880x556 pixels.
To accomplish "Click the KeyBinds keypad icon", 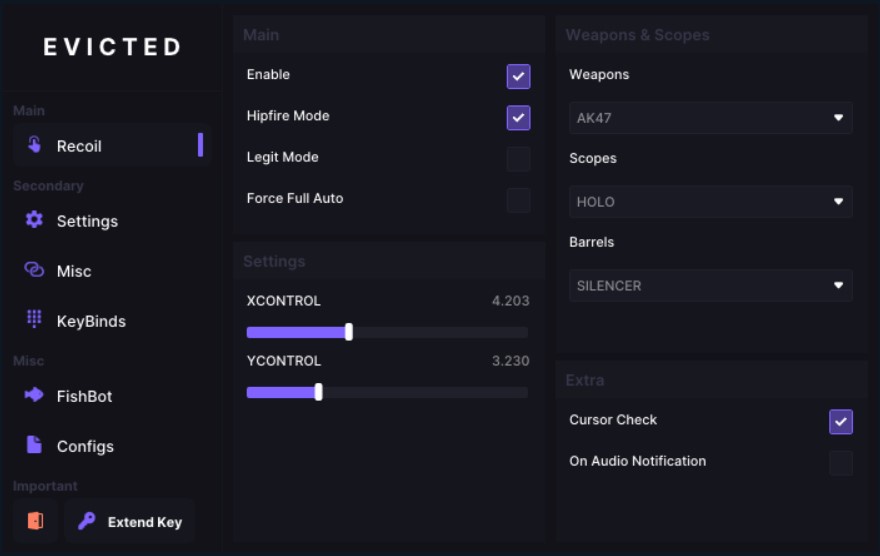I will (x=35, y=320).
